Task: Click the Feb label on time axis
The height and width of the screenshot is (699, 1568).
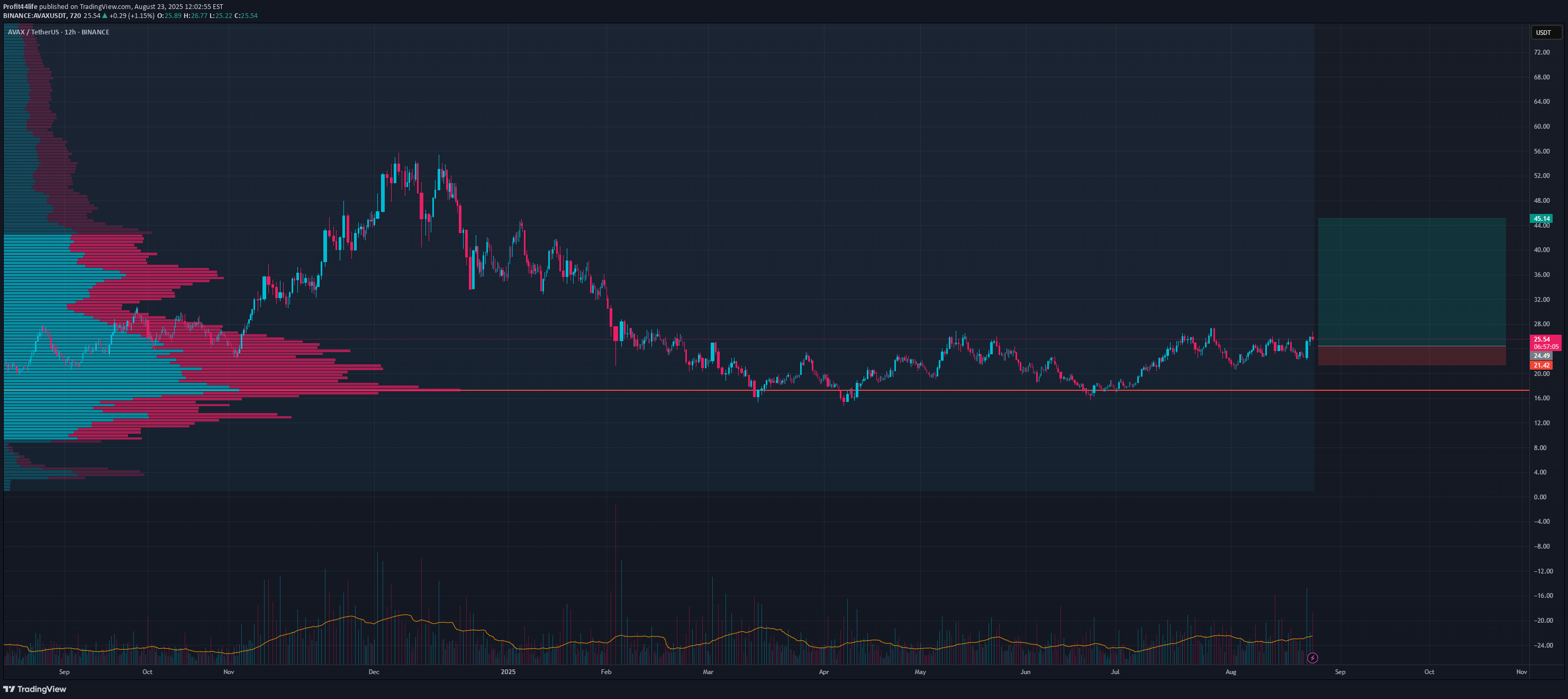Action: tap(605, 672)
